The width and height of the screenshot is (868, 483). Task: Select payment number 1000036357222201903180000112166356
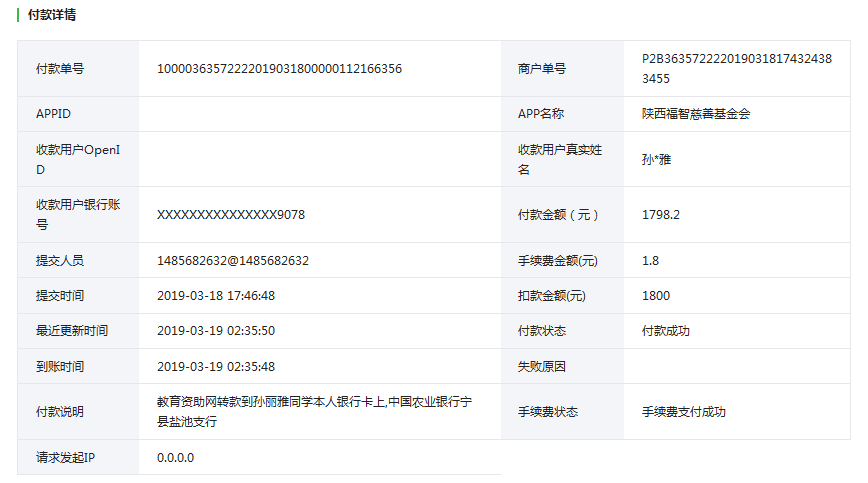coord(280,69)
